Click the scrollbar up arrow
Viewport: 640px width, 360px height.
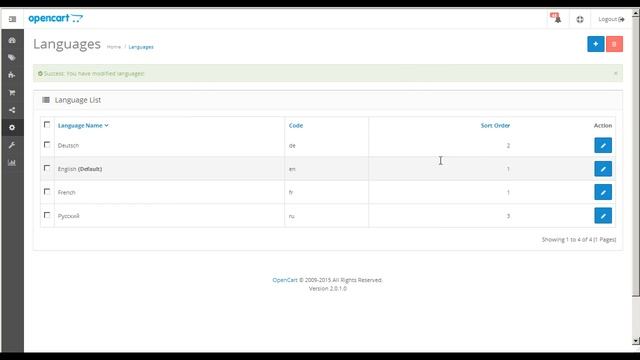click(x=636, y=13)
